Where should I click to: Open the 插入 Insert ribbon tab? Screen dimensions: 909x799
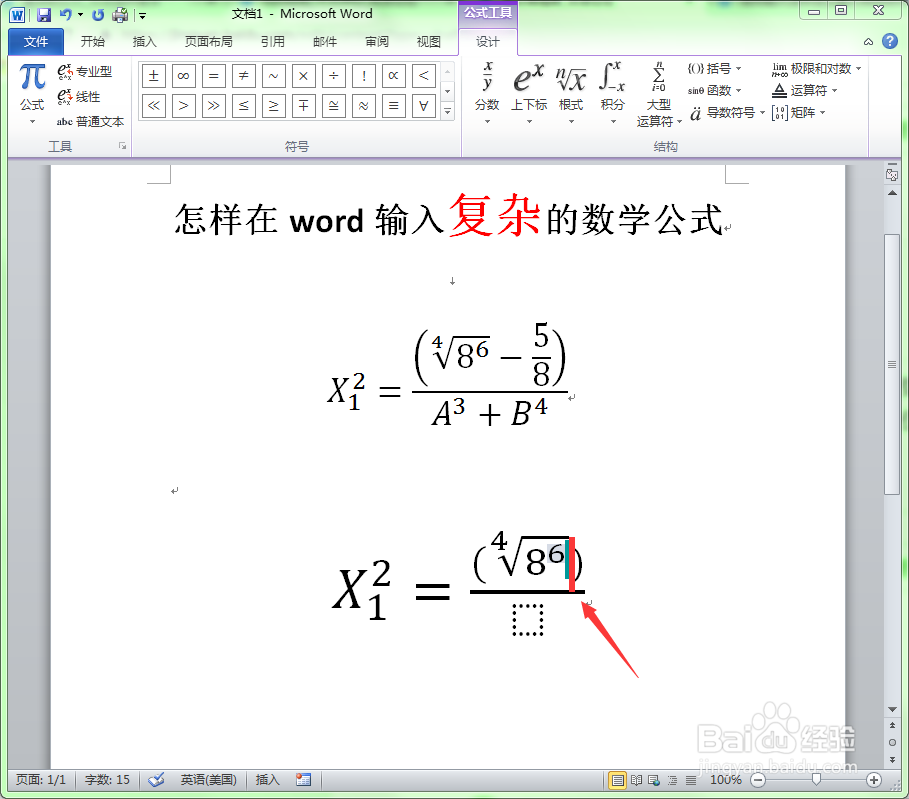coord(144,41)
